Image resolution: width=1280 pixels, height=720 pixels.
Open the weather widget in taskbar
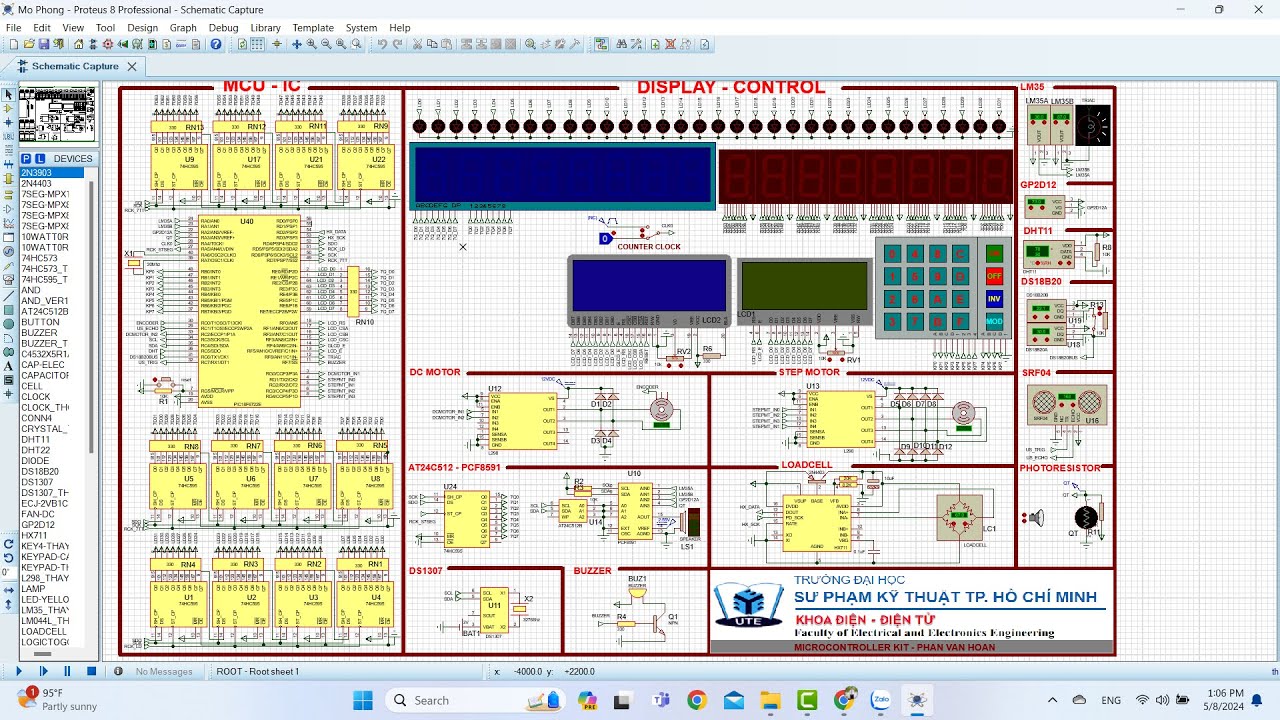58,699
